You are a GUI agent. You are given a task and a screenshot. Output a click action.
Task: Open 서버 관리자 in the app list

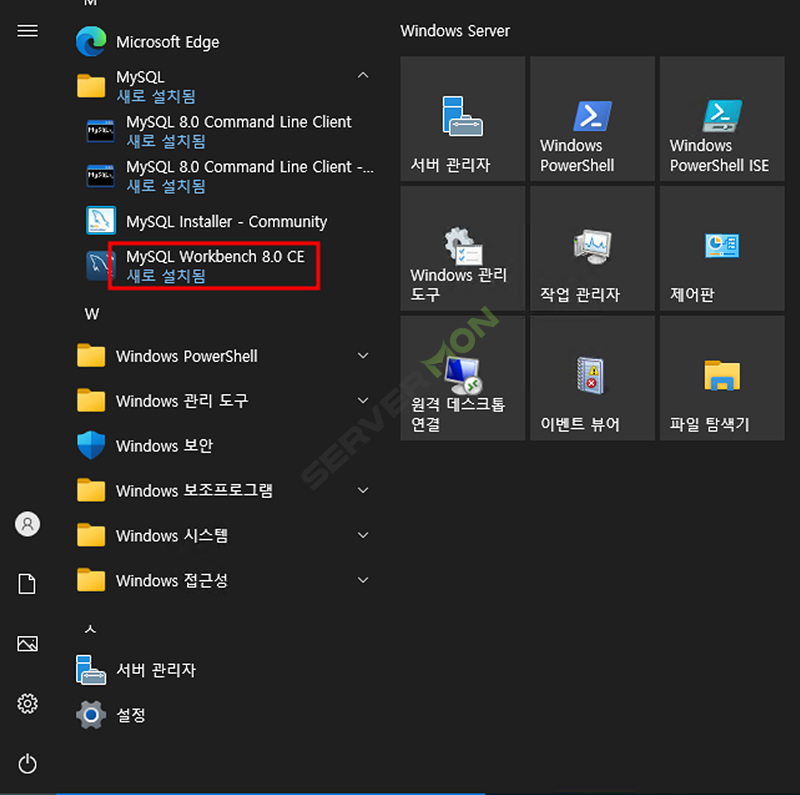tap(224, 670)
